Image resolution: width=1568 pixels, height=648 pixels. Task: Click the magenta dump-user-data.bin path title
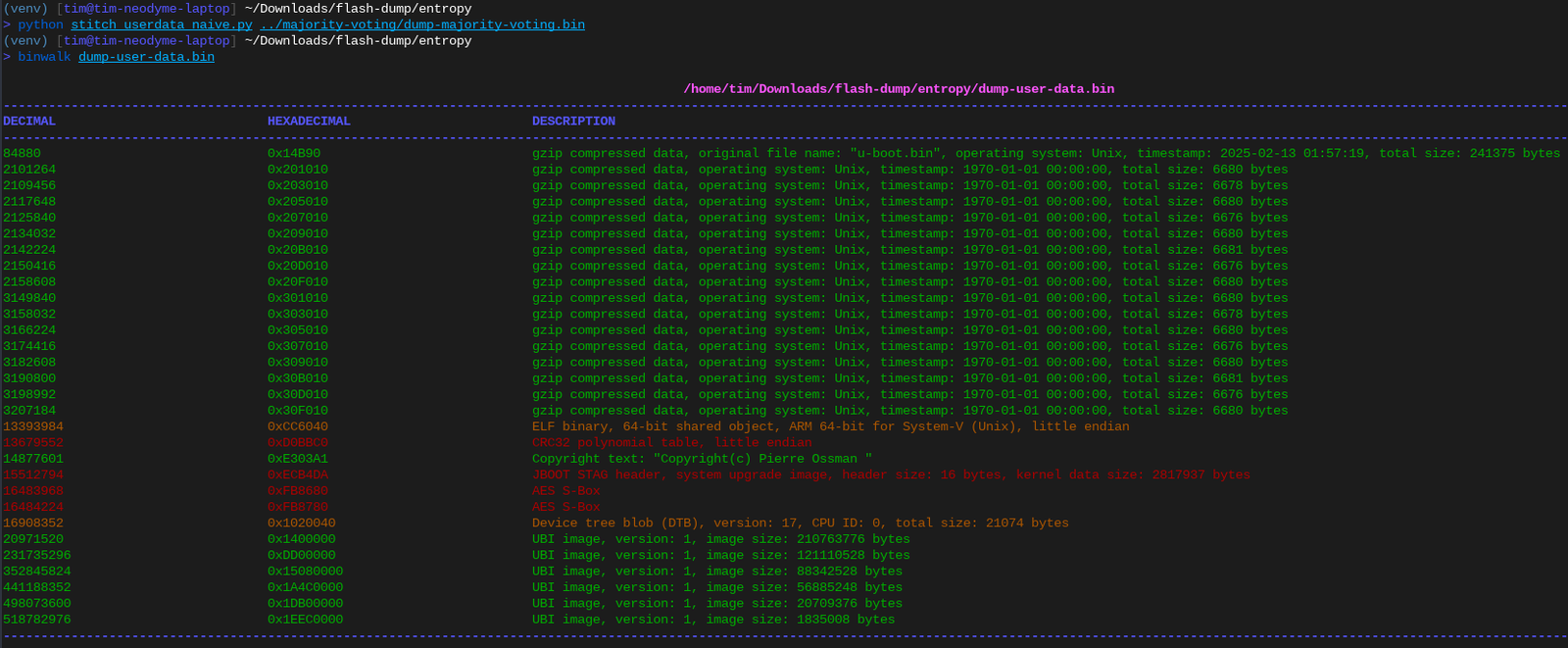(899, 88)
